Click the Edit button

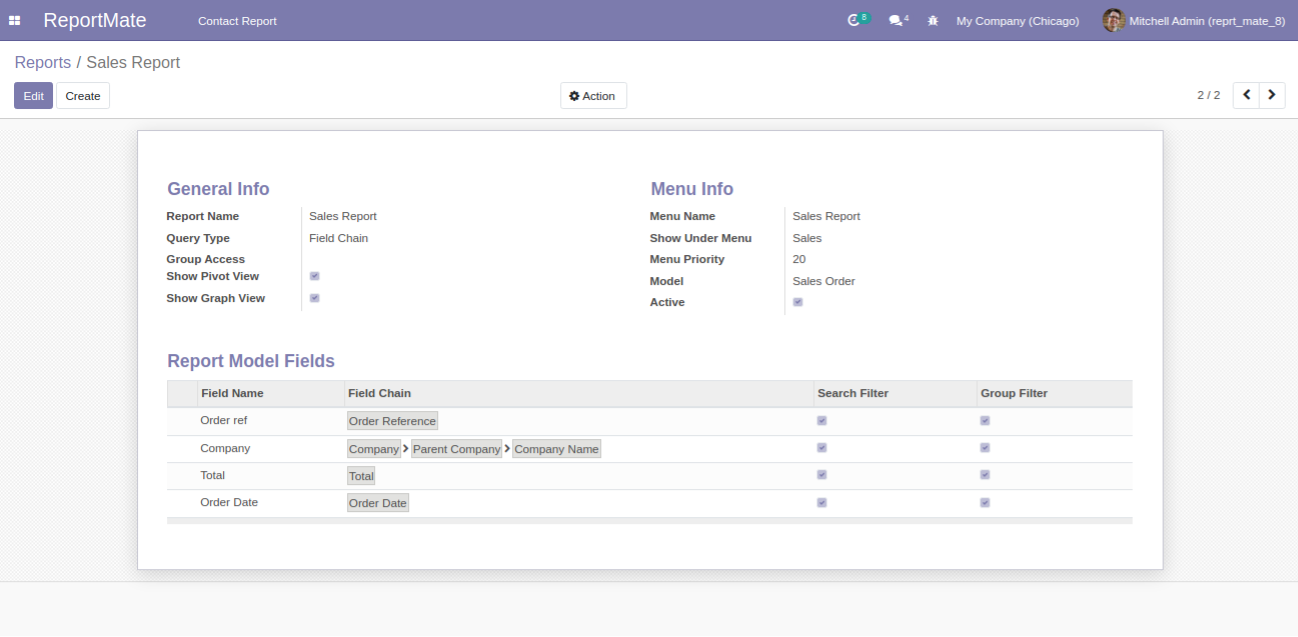(x=33, y=96)
